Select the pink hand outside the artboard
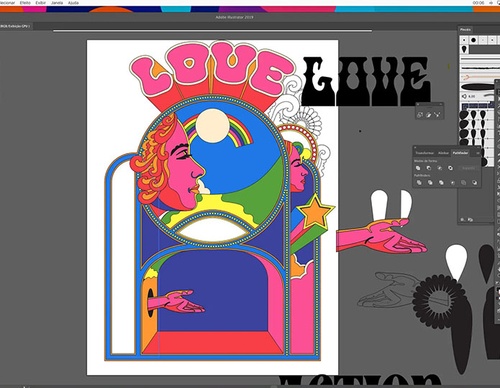Viewport: 500px width, 388px height. (382, 236)
